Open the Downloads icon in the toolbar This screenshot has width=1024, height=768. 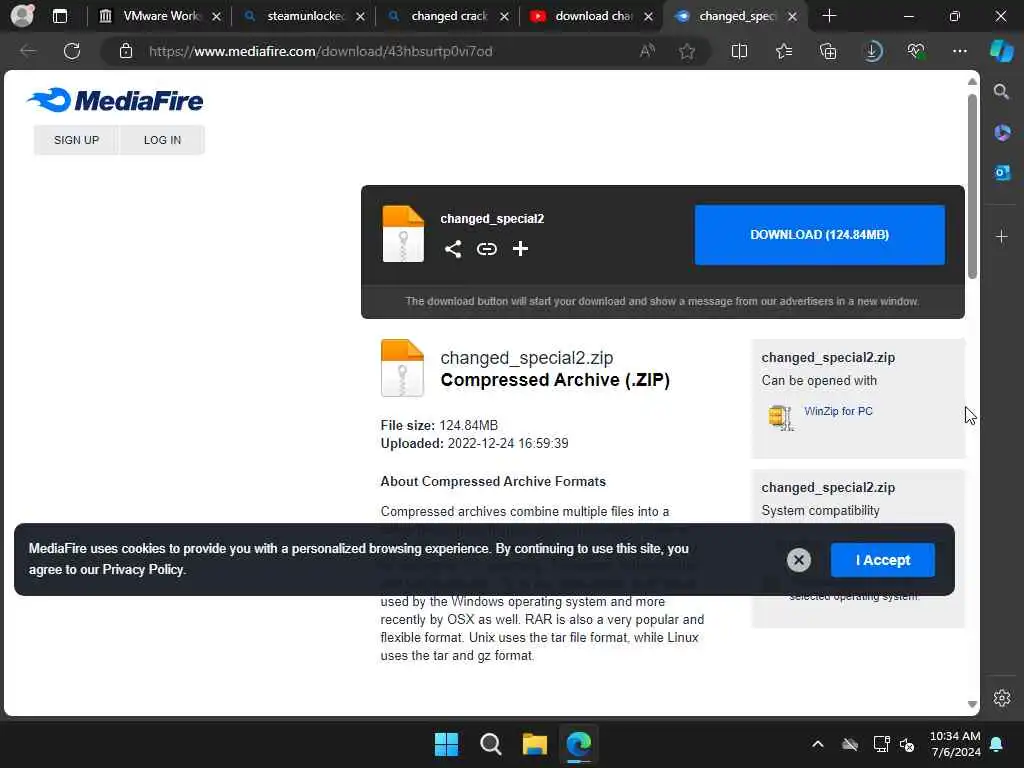(872, 51)
